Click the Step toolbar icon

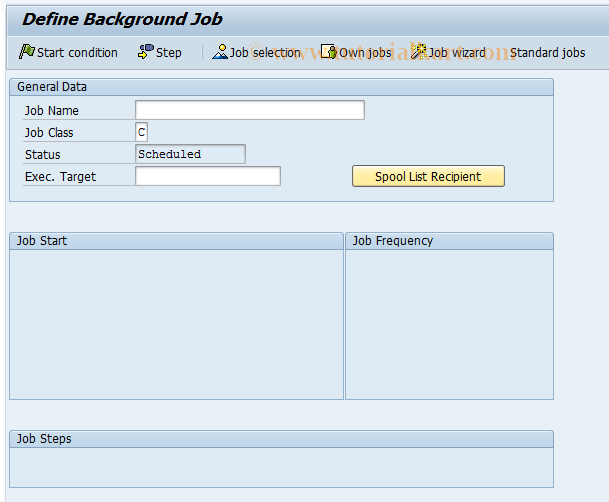coord(146,52)
